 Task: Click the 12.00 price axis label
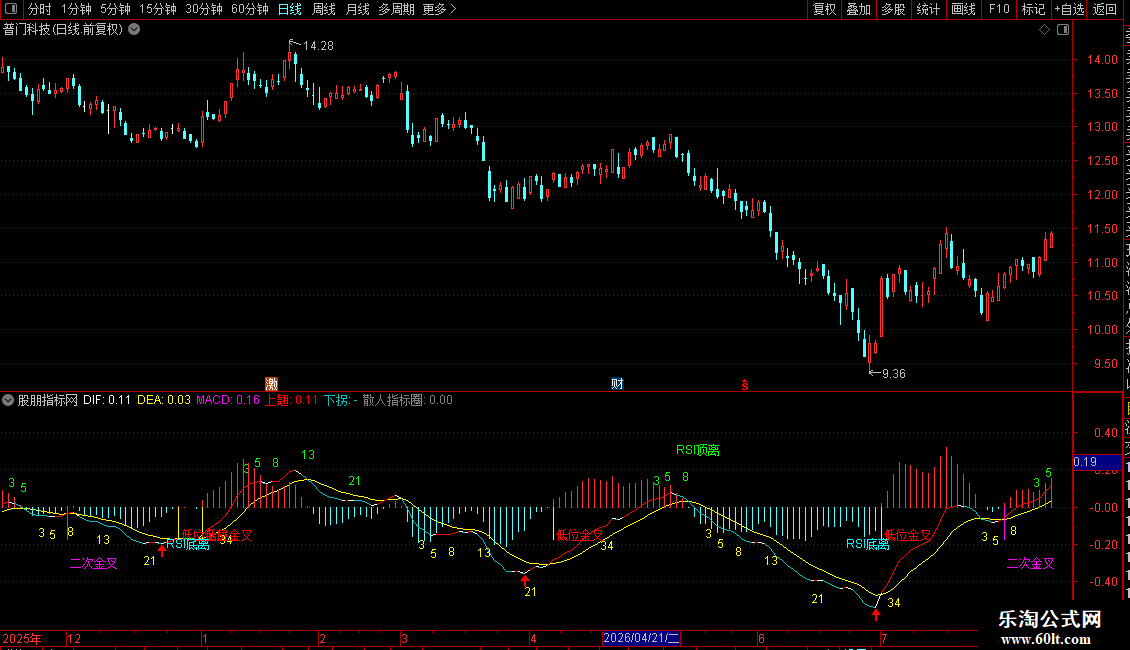[x=1102, y=195]
